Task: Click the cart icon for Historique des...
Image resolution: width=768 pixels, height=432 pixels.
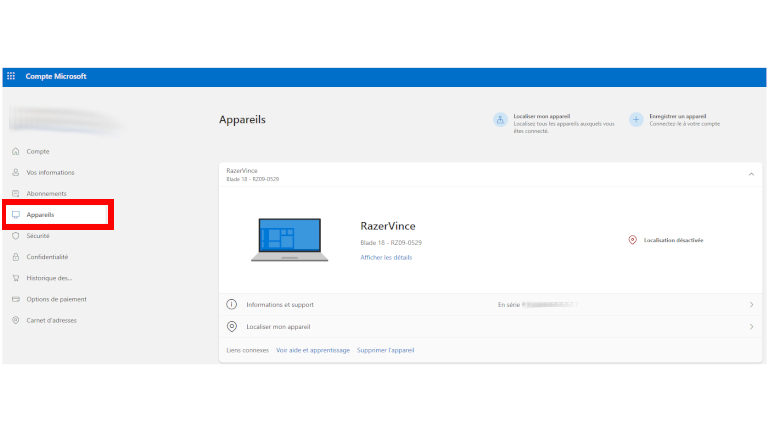Action: point(16,278)
